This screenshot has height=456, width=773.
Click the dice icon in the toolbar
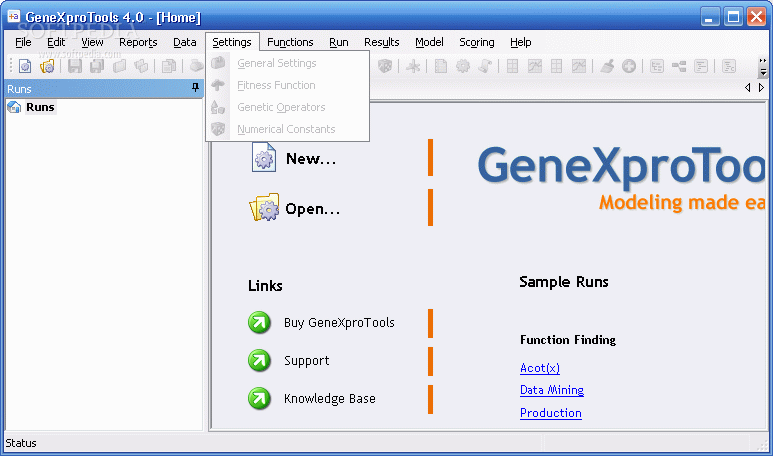tap(385, 66)
